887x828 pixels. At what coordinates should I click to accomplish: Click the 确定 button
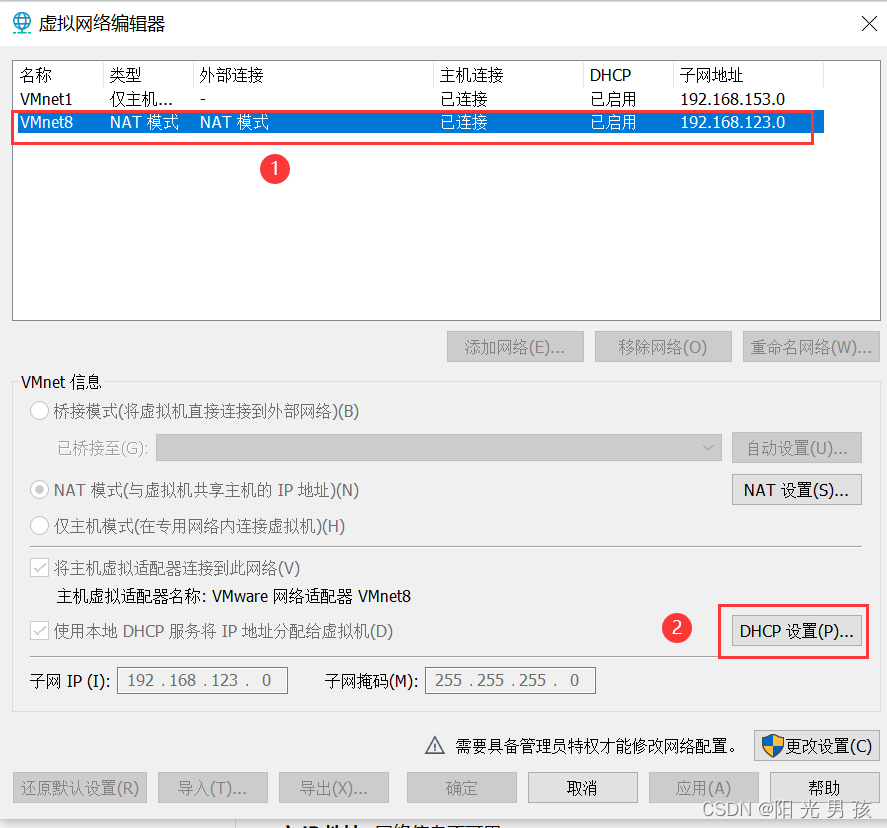click(x=462, y=787)
